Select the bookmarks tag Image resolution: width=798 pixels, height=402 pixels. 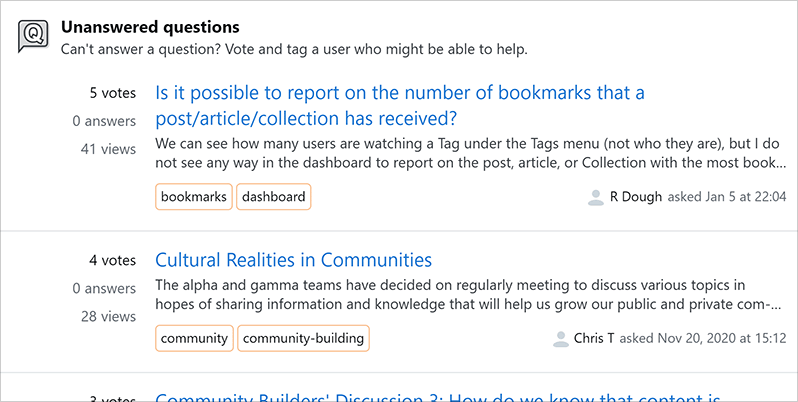(194, 197)
